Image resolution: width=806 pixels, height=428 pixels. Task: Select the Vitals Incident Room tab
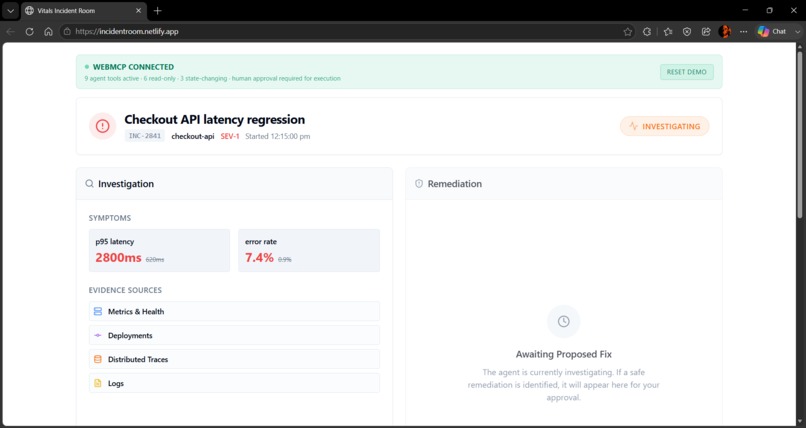click(84, 11)
